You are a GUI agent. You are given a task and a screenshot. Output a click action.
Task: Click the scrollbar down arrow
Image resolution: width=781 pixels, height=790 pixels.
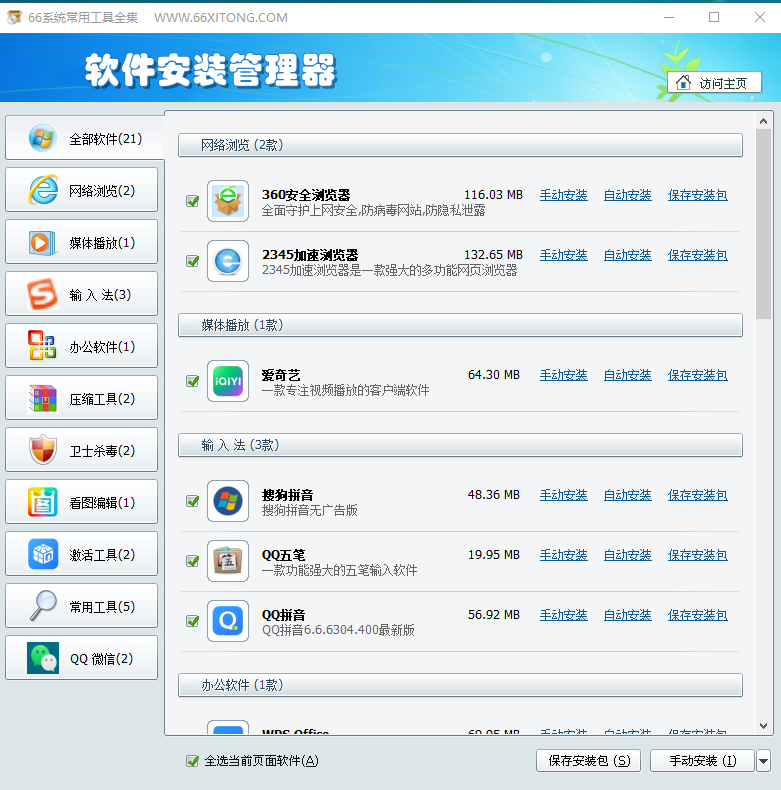pyautogui.click(x=763, y=726)
